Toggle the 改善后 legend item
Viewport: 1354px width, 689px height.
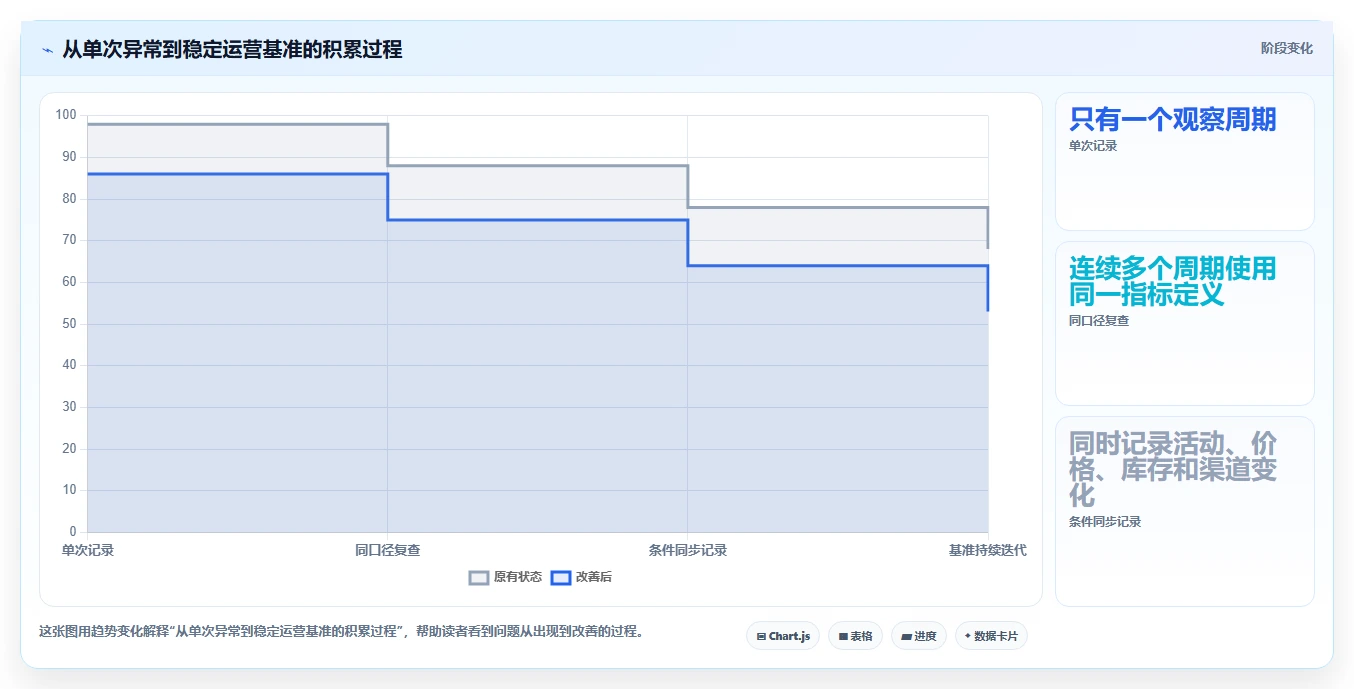click(x=582, y=577)
